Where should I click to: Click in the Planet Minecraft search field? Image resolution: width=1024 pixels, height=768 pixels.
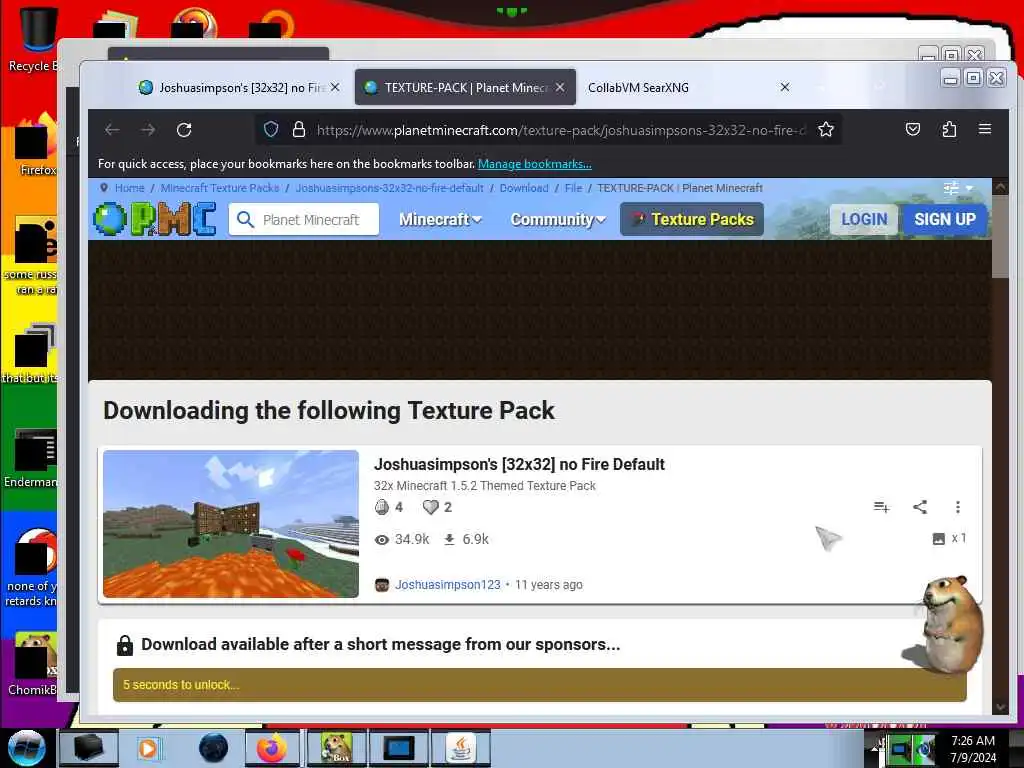tap(304, 219)
